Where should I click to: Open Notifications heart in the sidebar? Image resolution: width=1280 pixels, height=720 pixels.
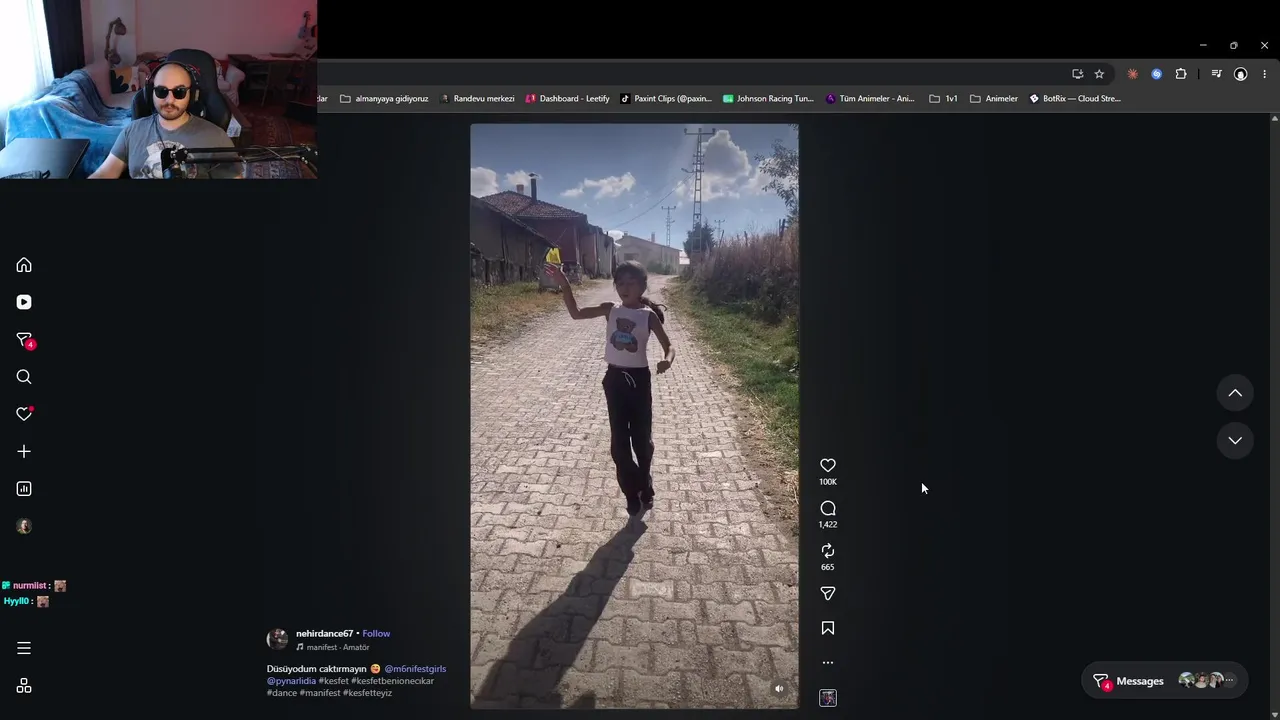(x=24, y=414)
